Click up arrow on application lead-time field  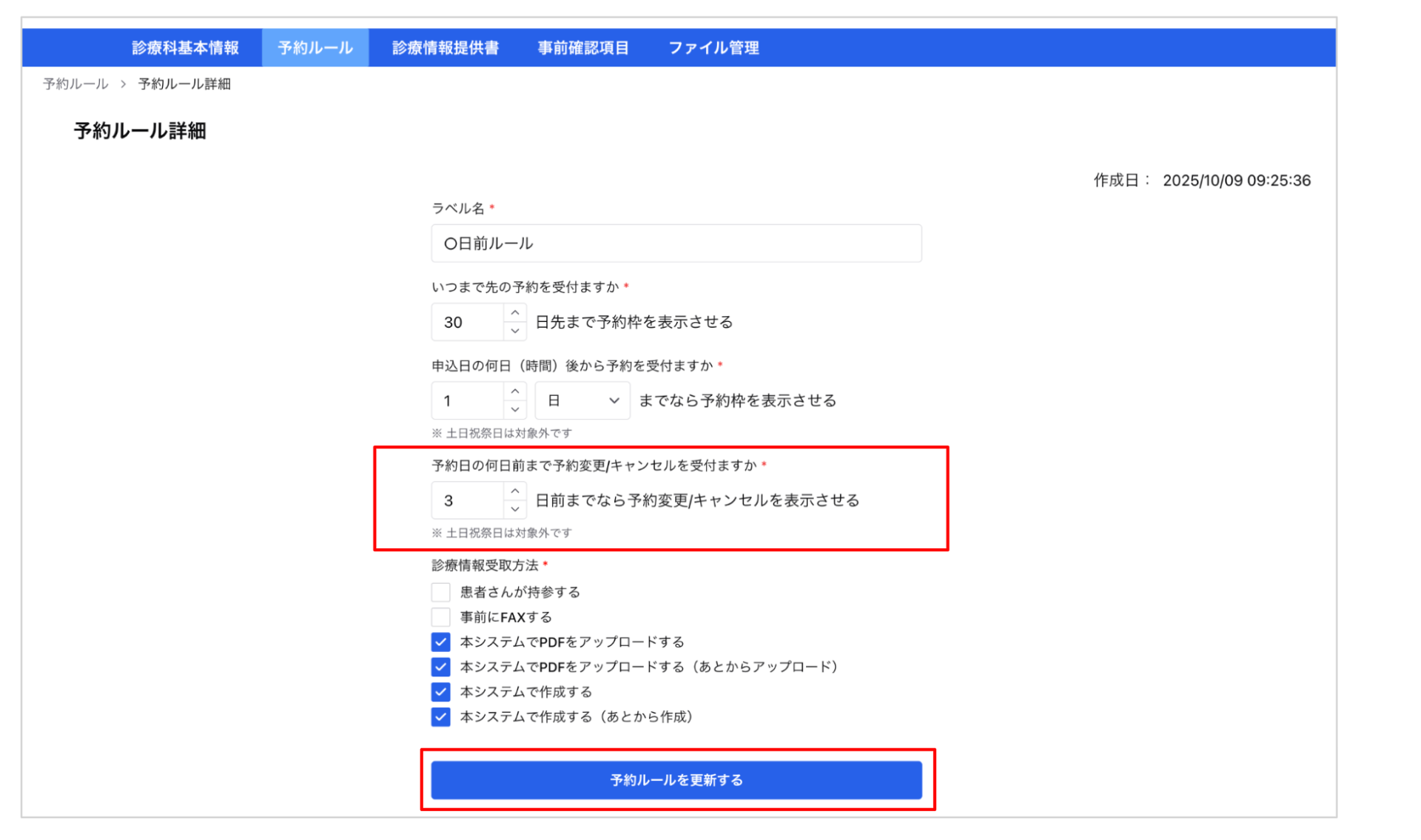(515, 392)
